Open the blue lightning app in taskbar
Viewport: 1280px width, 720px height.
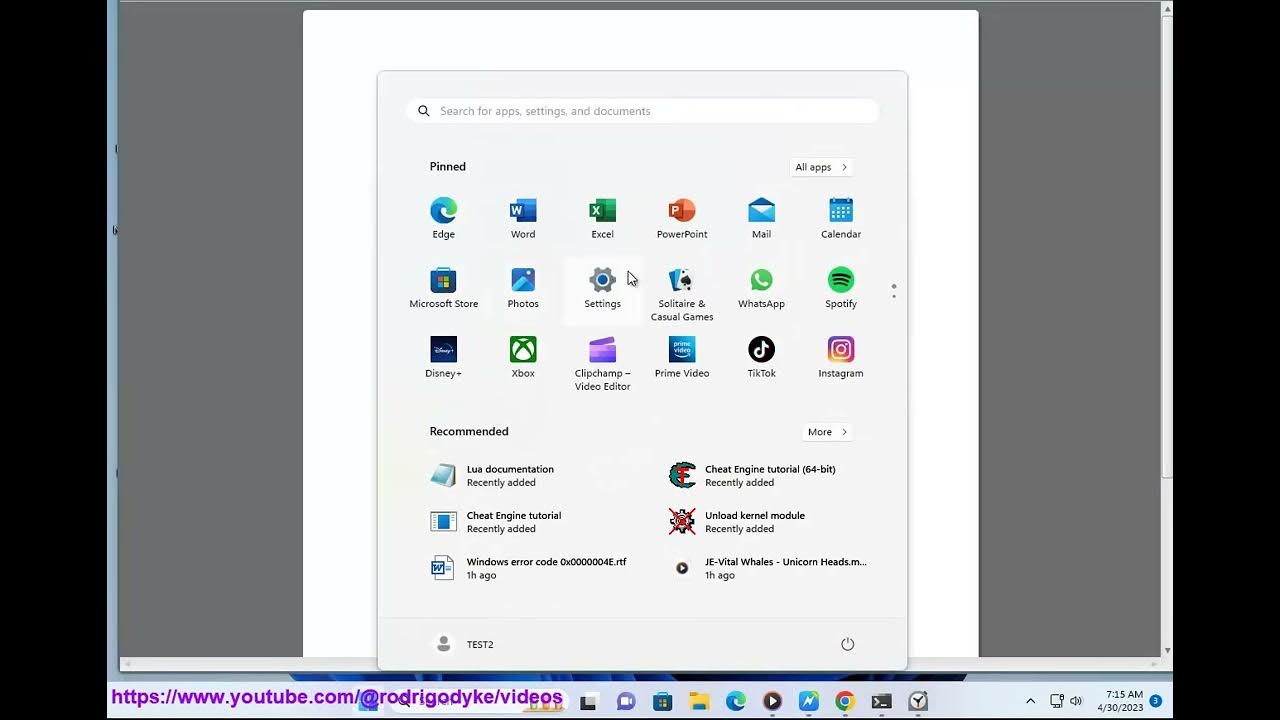coord(809,702)
